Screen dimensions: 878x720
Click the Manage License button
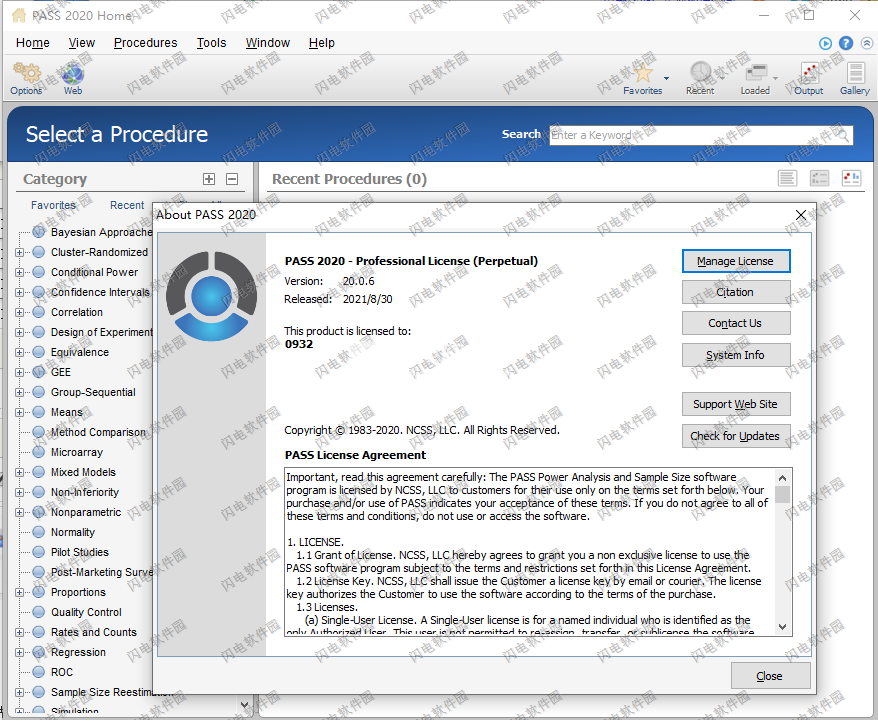click(736, 261)
